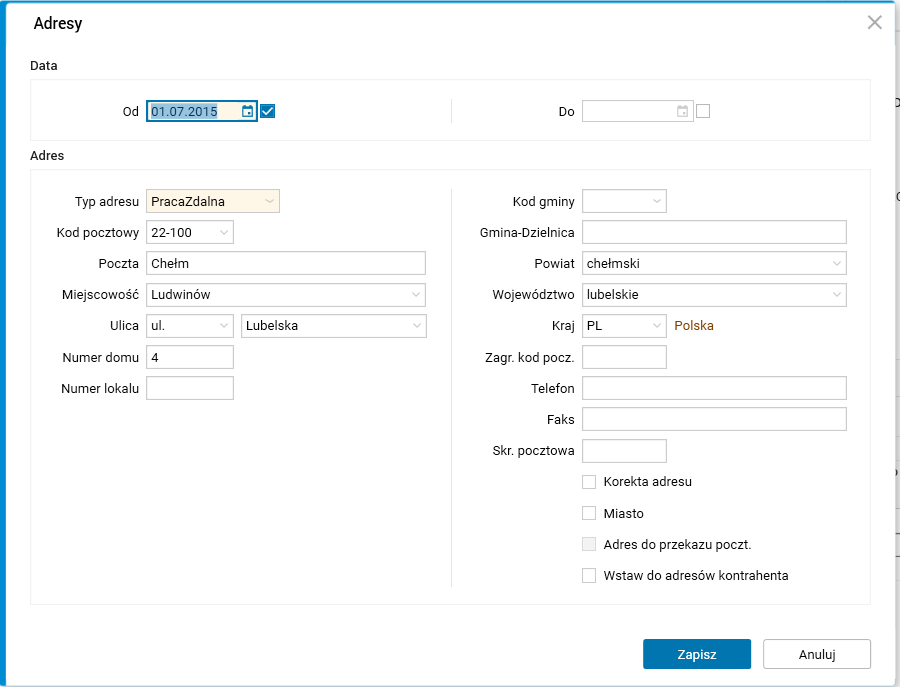Open the Kod pocztowy dropdown list
900x687 pixels.
coord(223,233)
